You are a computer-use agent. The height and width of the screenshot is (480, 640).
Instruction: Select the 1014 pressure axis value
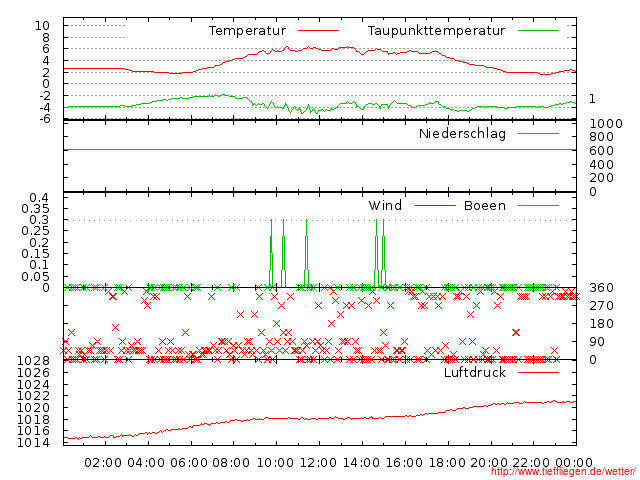point(33,443)
